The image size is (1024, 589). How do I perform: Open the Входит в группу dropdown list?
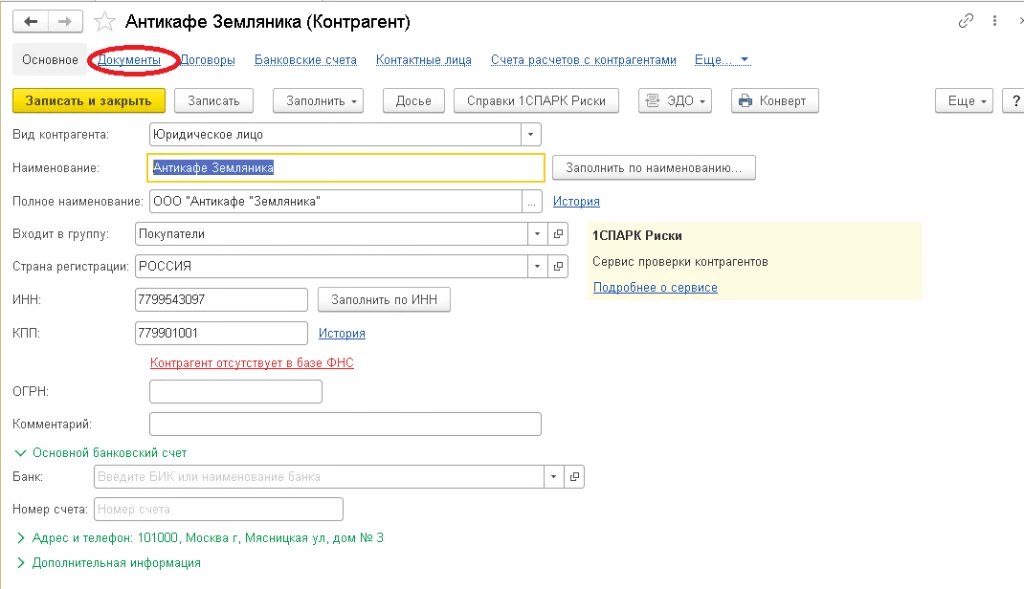click(x=537, y=234)
